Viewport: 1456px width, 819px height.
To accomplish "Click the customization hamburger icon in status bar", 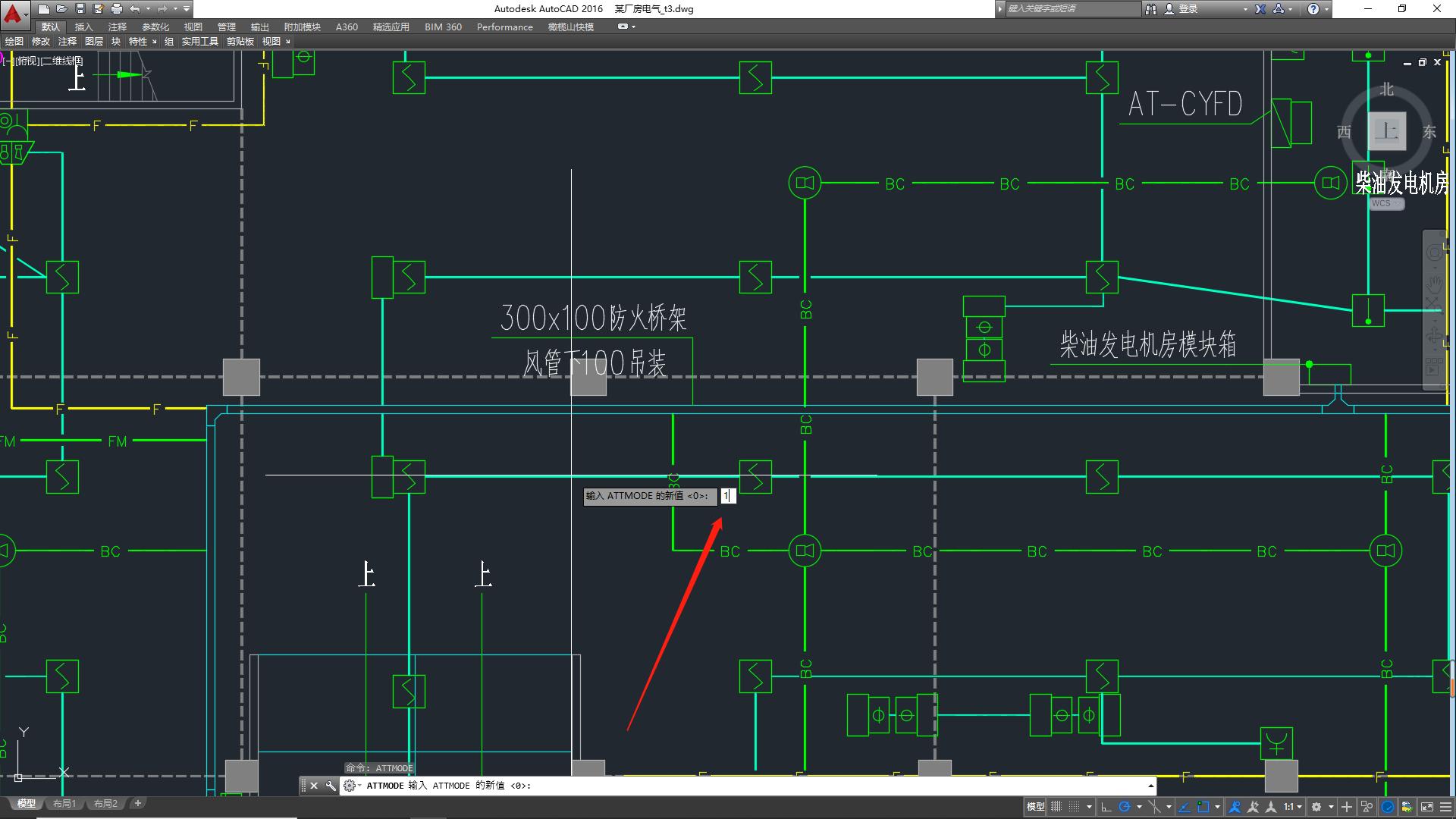I will click(1446, 807).
